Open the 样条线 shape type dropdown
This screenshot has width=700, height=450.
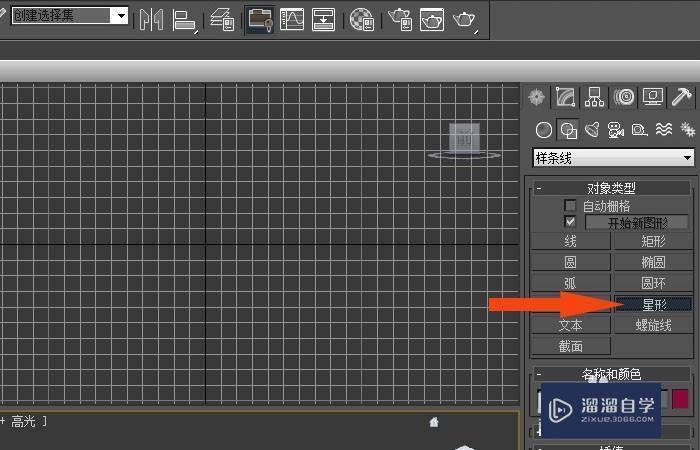point(613,158)
